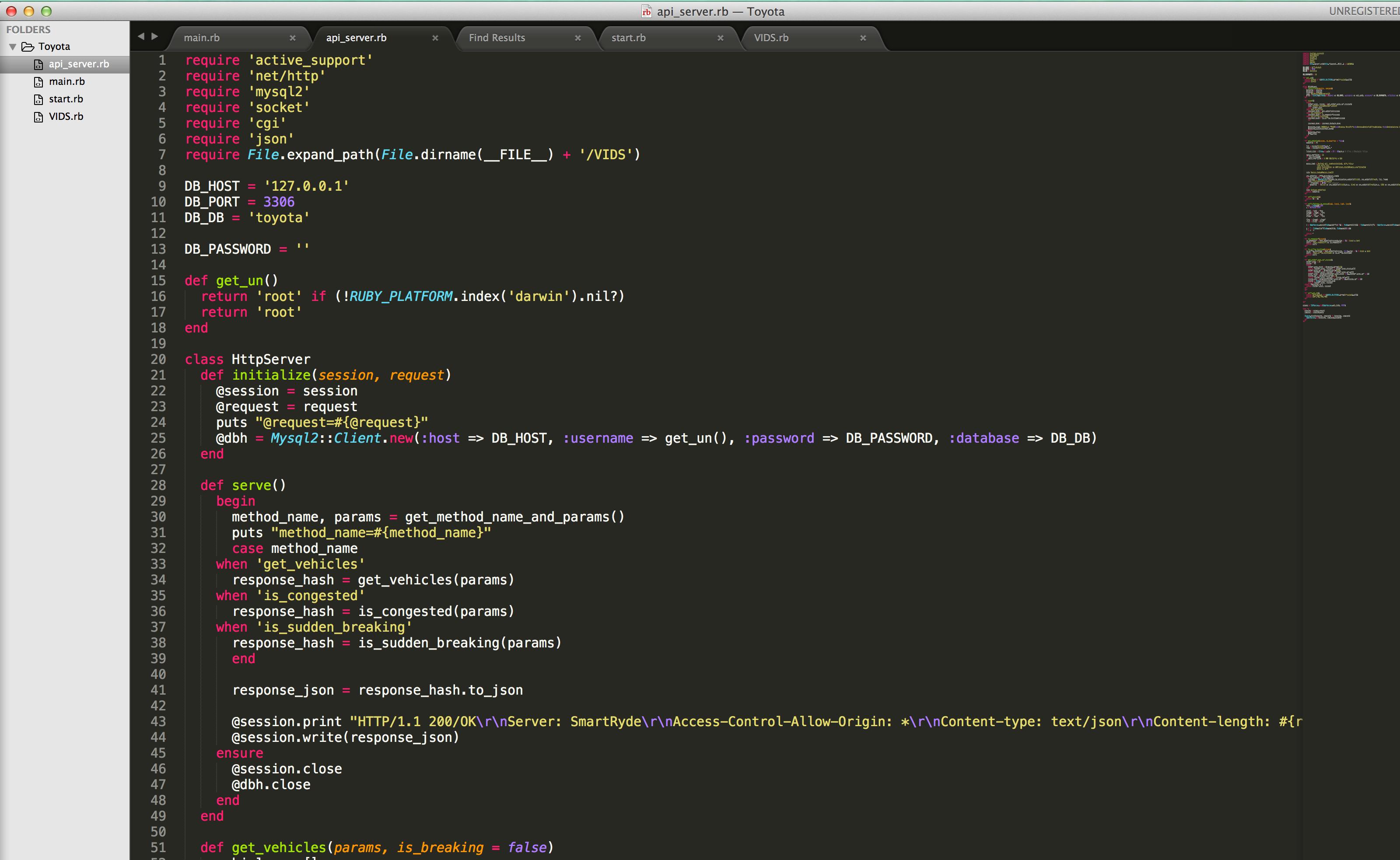Select api_server.rb in the sidebar
Viewport: 1400px width, 860px height.
[x=78, y=64]
